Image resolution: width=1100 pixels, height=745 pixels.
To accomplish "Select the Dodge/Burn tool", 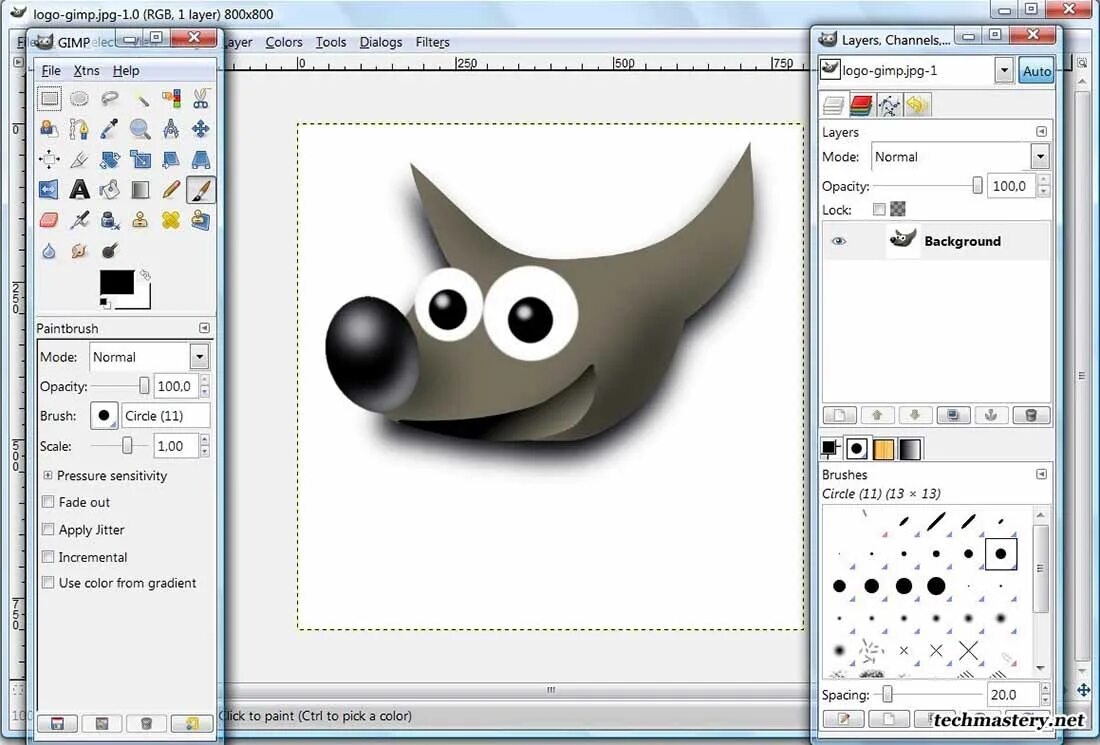I will click(x=109, y=250).
